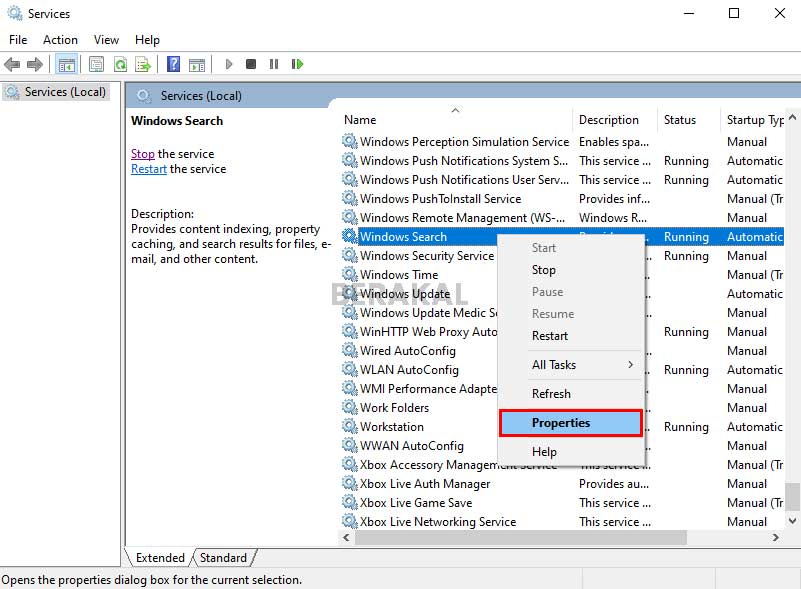Viewport: 801px width, 589px height.
Task: Click the Start Service play icon
Action: click(x=229, y=64)
